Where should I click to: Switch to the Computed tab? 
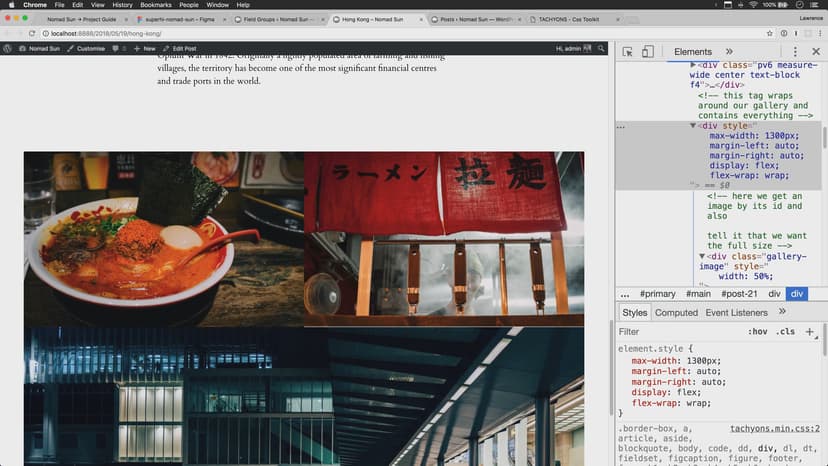coord(676,313)
